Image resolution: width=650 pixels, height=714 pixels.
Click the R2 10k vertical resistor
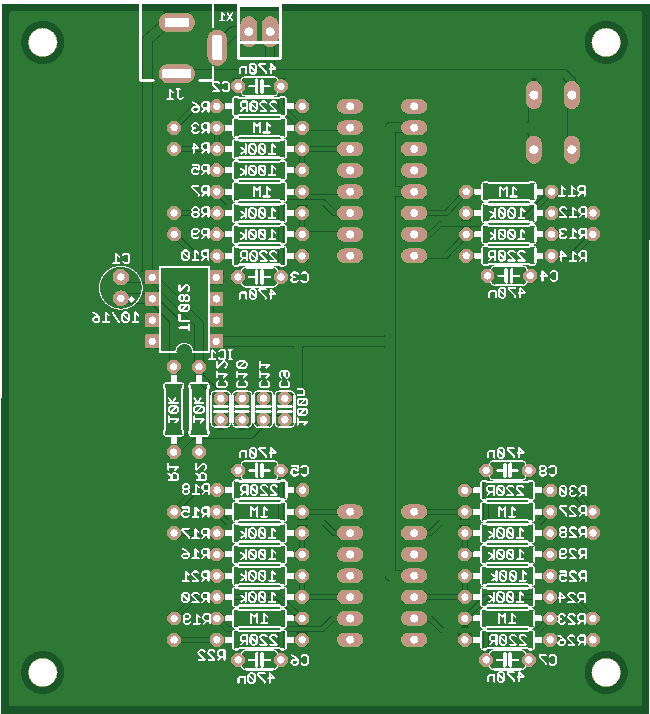(x=199, y=409)
